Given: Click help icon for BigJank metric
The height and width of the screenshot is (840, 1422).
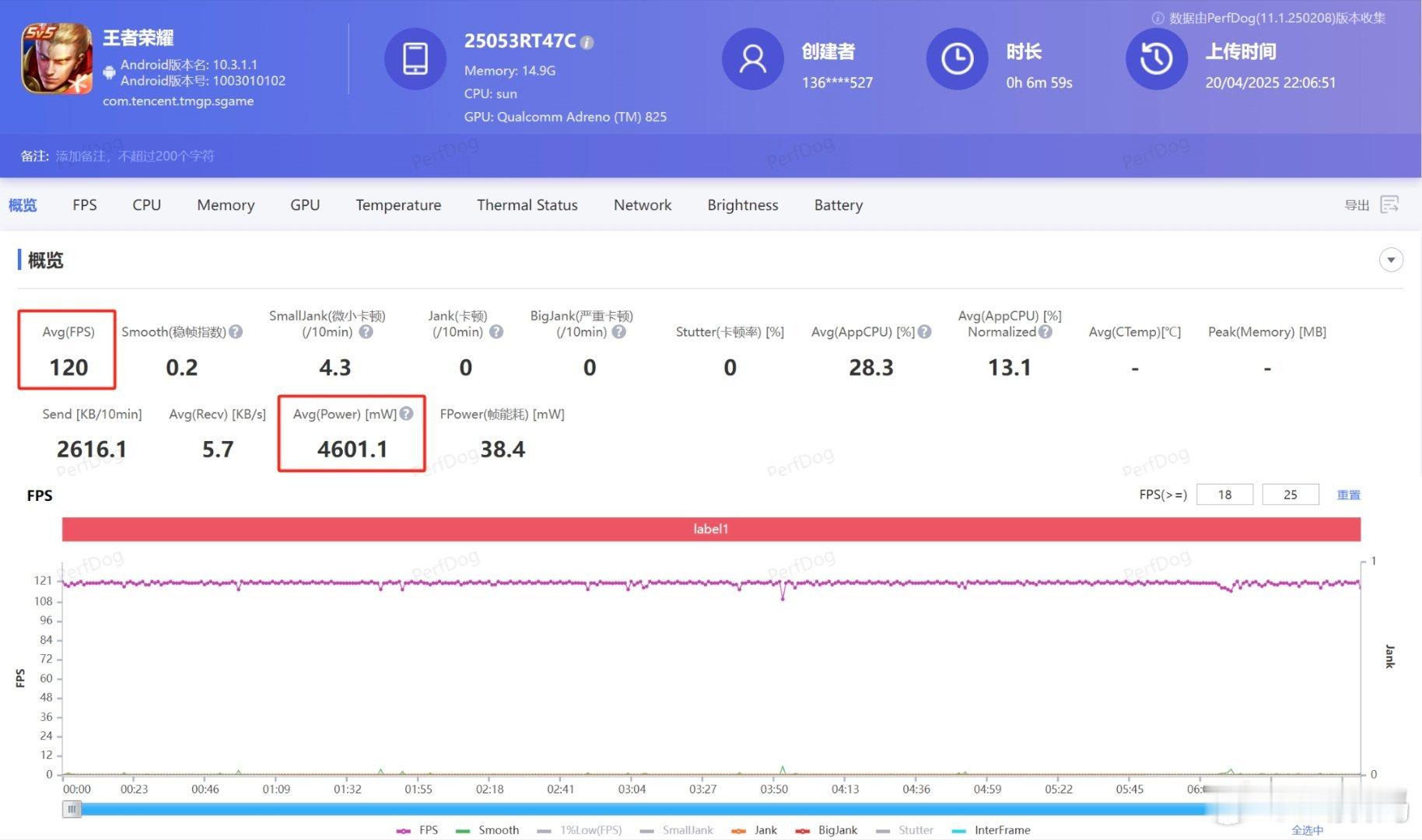Looking at the screenshot, I should 618,332.
